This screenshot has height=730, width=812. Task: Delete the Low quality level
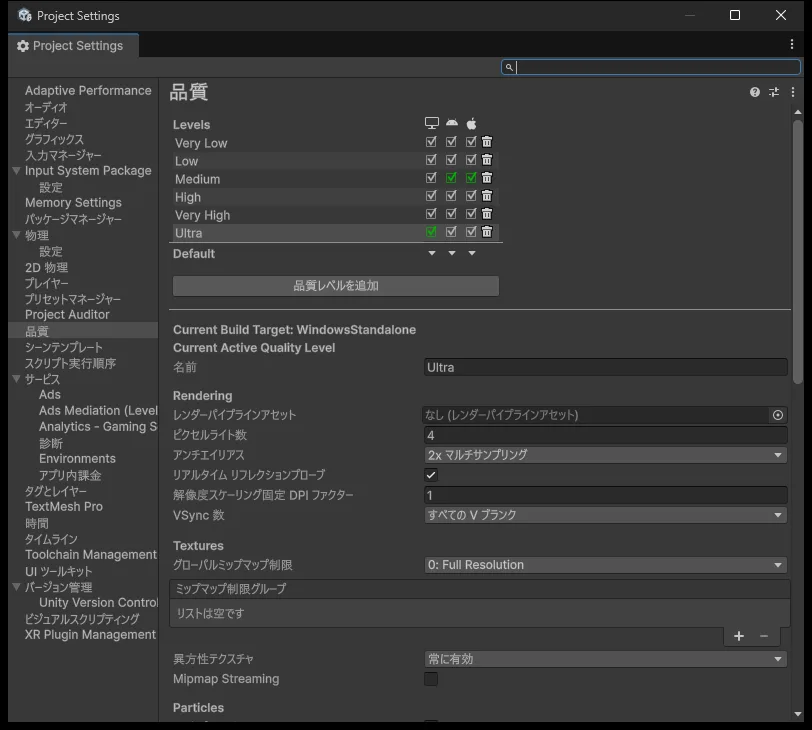(x=487, y=159)
